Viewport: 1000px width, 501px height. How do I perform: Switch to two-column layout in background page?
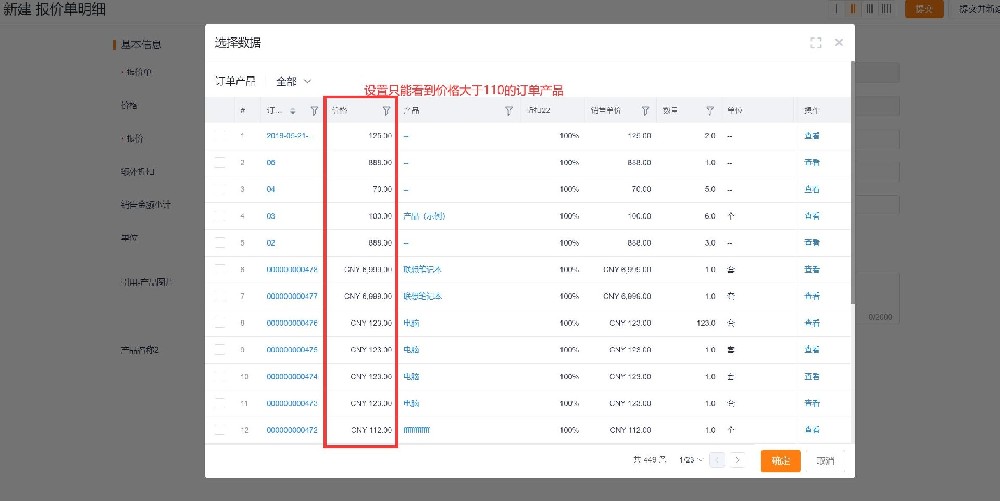[853, 9]
